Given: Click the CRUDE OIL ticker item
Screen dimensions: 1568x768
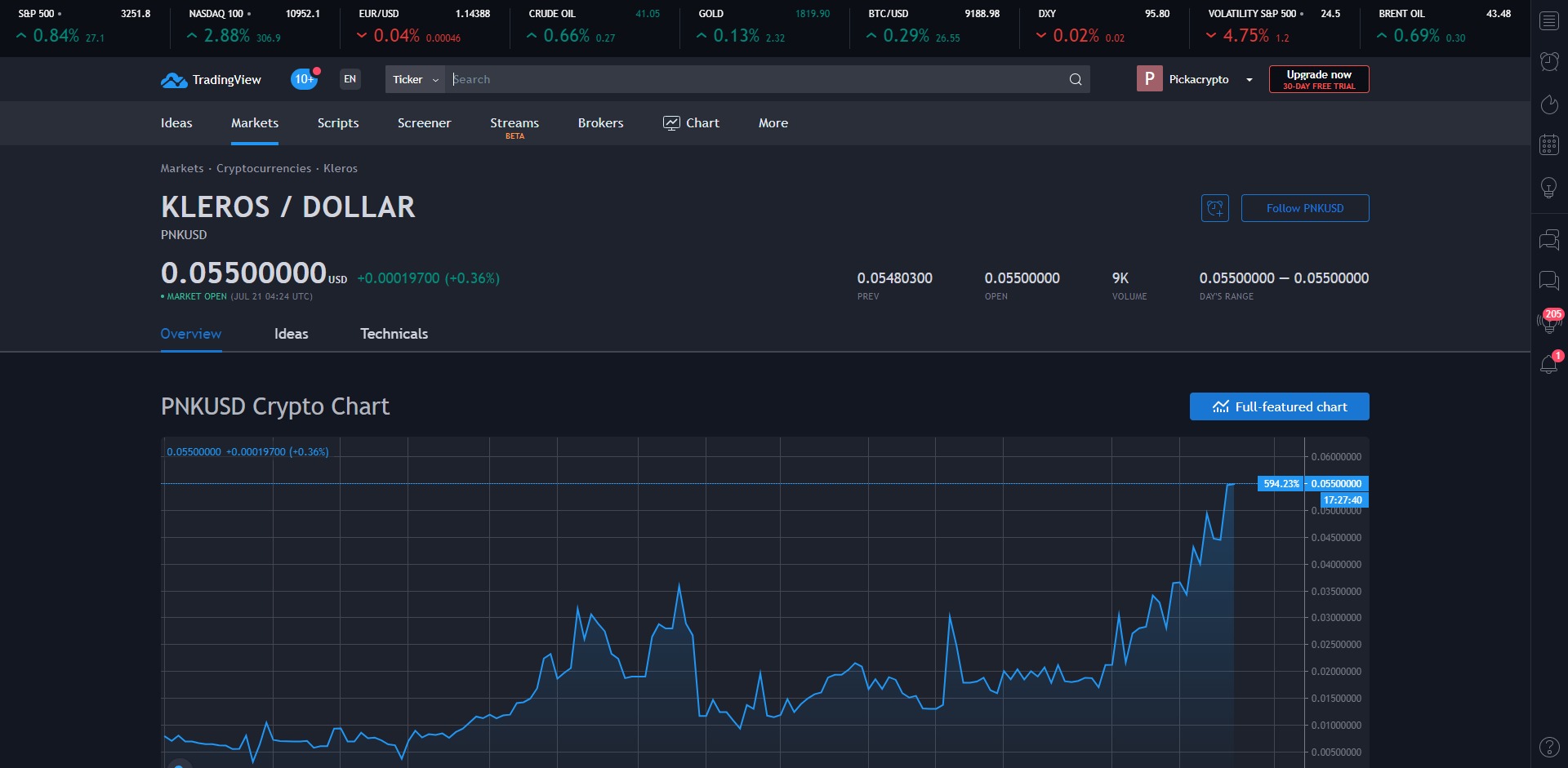Looking at the screenshot, I should (x=594, y=25).
